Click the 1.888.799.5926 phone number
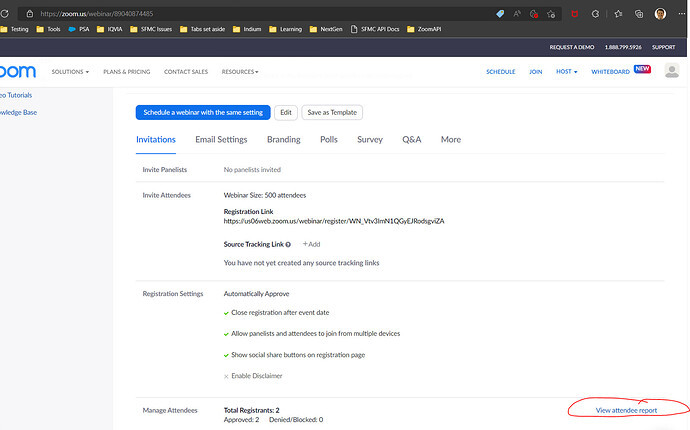This screenshot has height=430, width=690. 623,47
